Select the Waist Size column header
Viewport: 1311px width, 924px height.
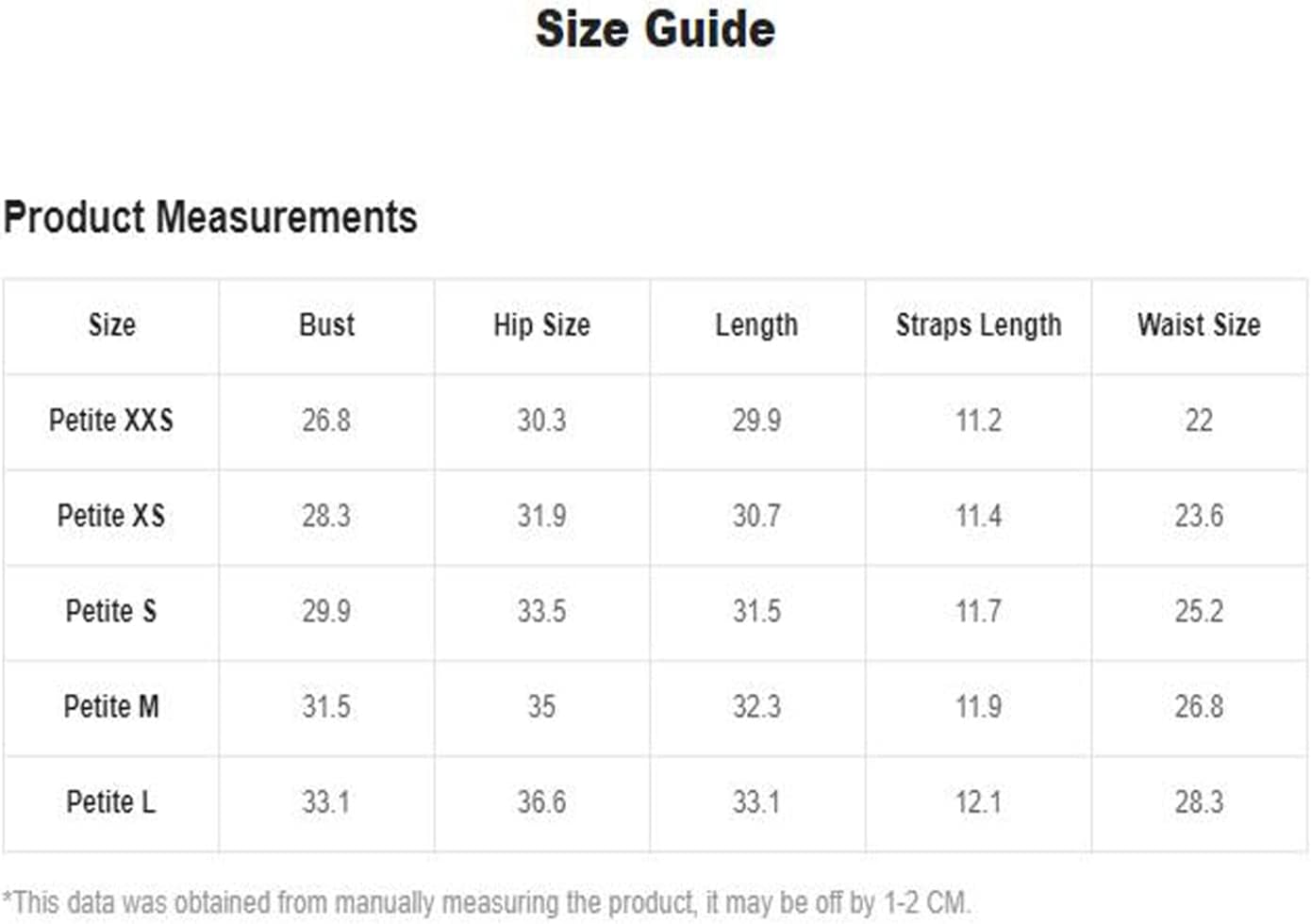(x=1199, y=324)
